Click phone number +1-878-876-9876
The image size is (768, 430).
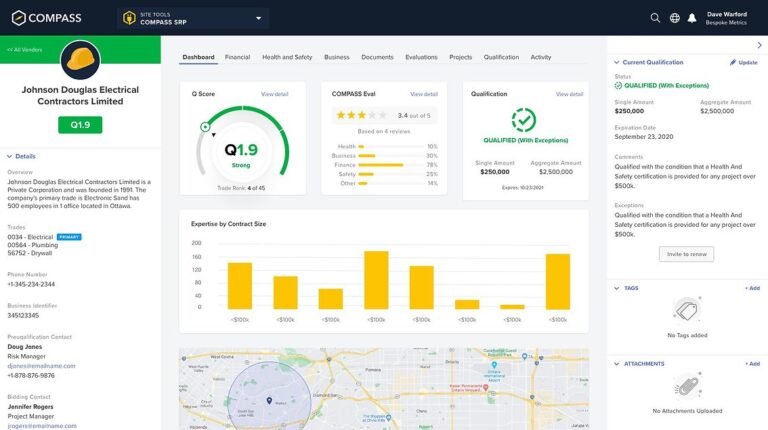tap(31, 376)
